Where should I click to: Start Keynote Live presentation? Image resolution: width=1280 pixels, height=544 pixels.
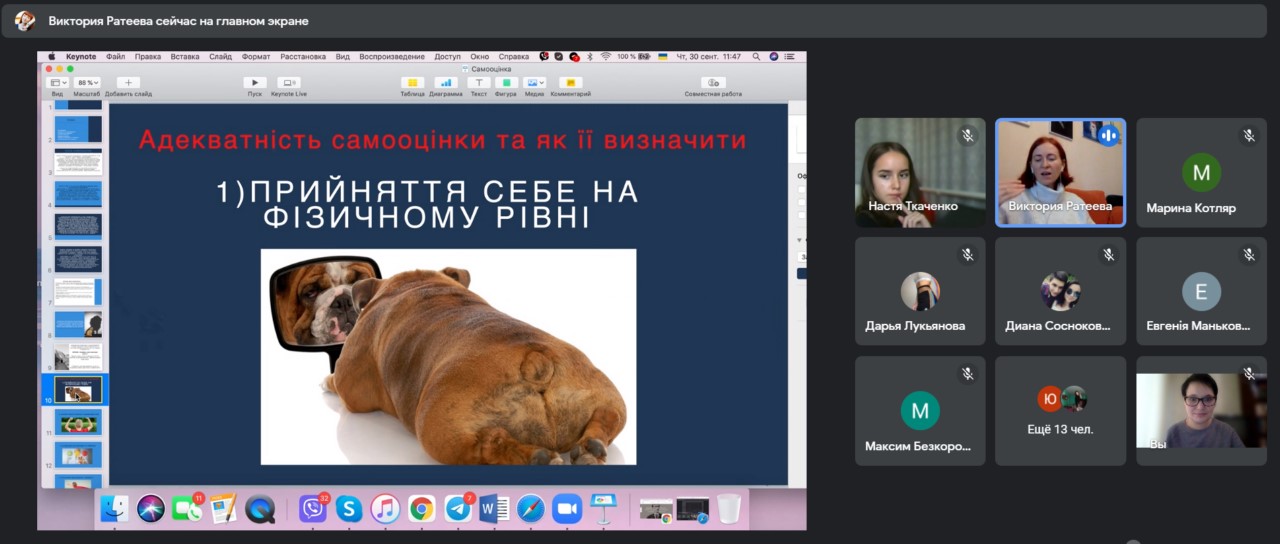pos(290,83)
